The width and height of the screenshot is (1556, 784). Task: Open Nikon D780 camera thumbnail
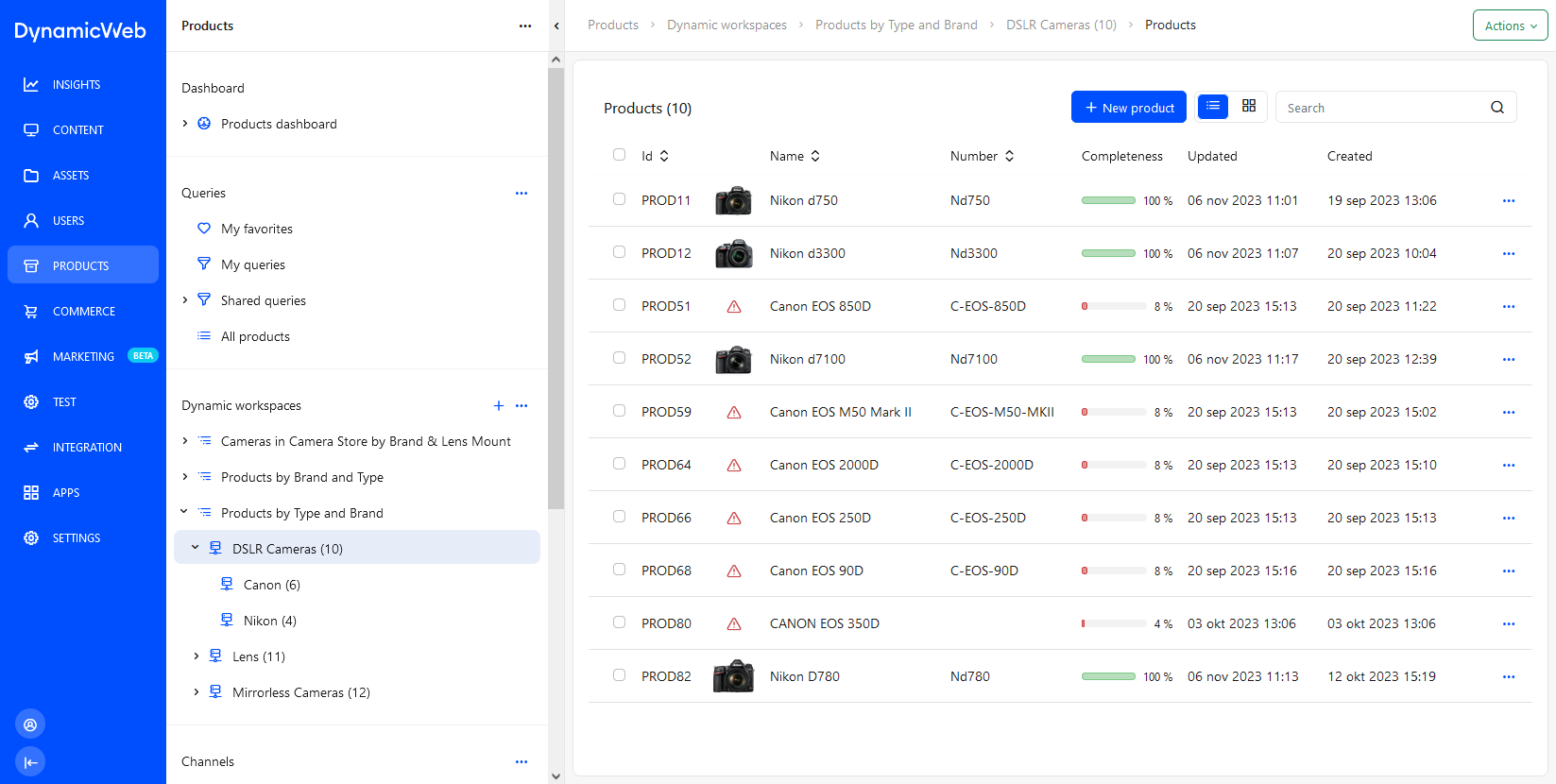point(733,676)
